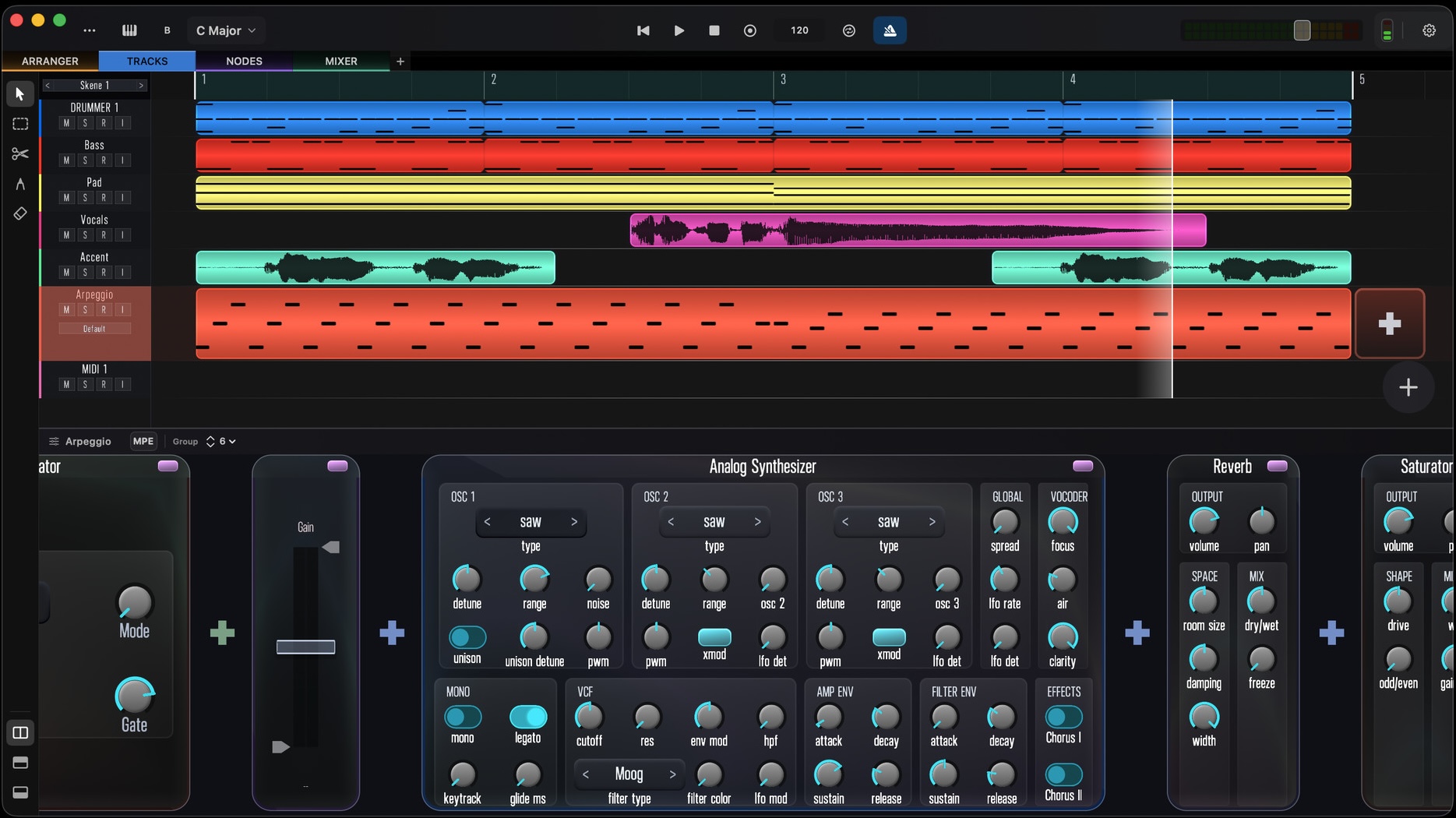Show top panel layout icon

20,763
